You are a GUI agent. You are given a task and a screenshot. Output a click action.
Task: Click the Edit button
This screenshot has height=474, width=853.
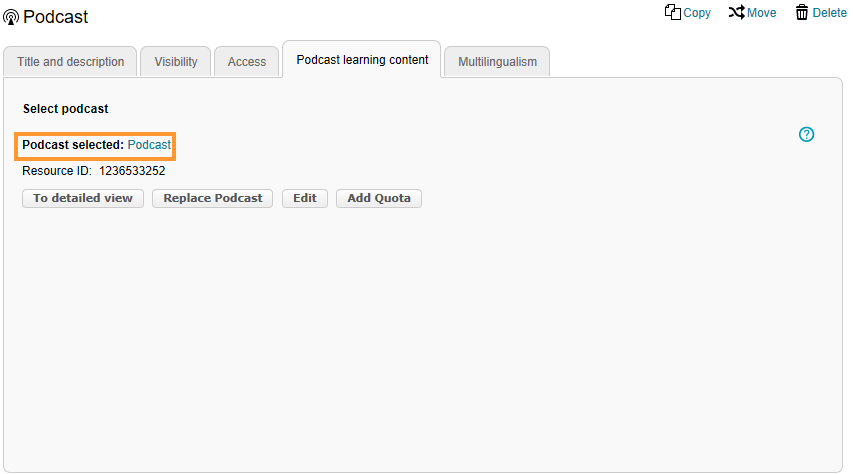tap(305, 198)
